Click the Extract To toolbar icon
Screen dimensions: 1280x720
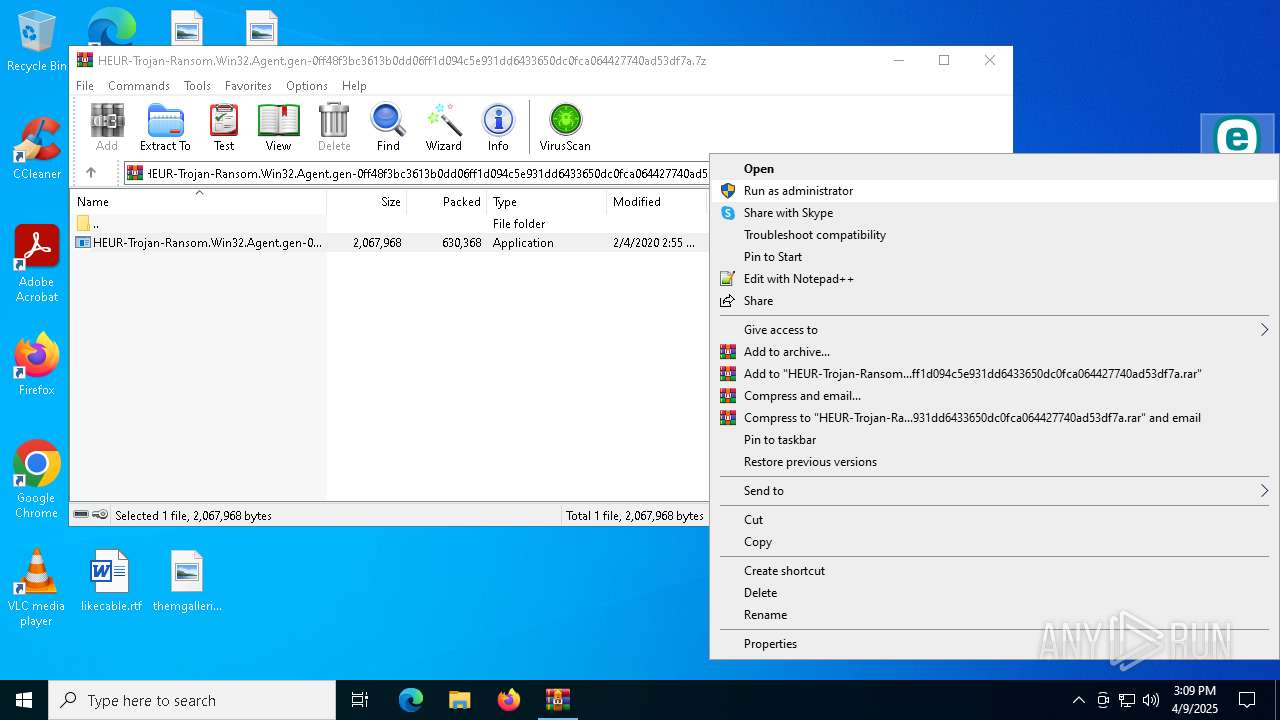point(165,128)
